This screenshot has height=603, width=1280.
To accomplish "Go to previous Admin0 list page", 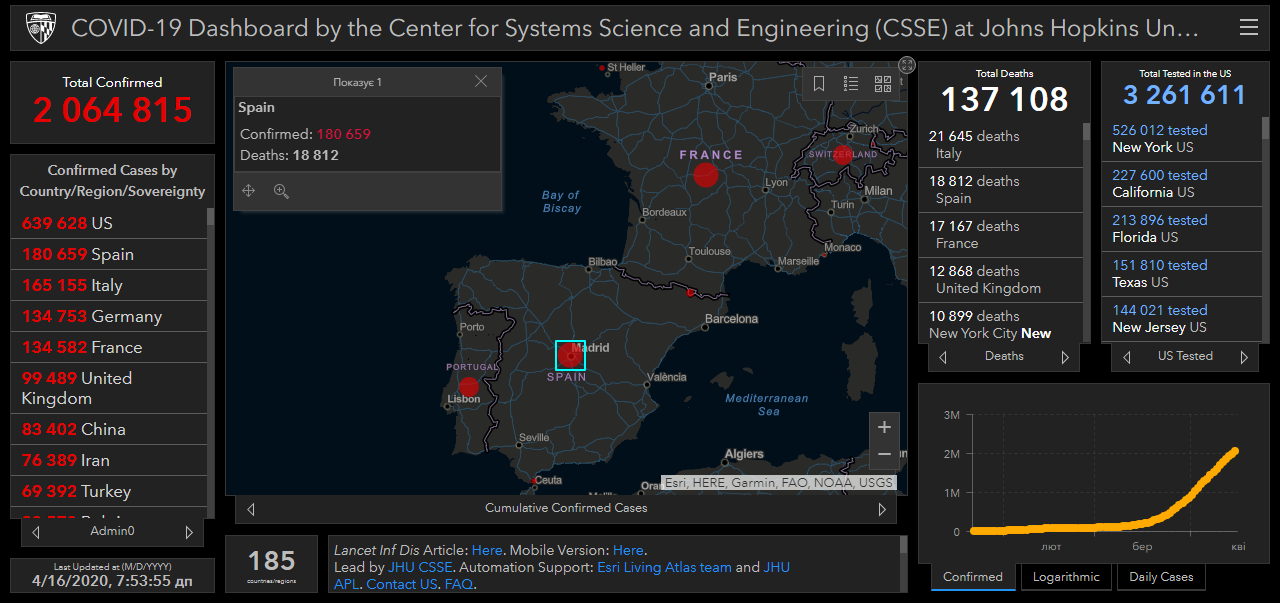I will (x=36, y=532).
